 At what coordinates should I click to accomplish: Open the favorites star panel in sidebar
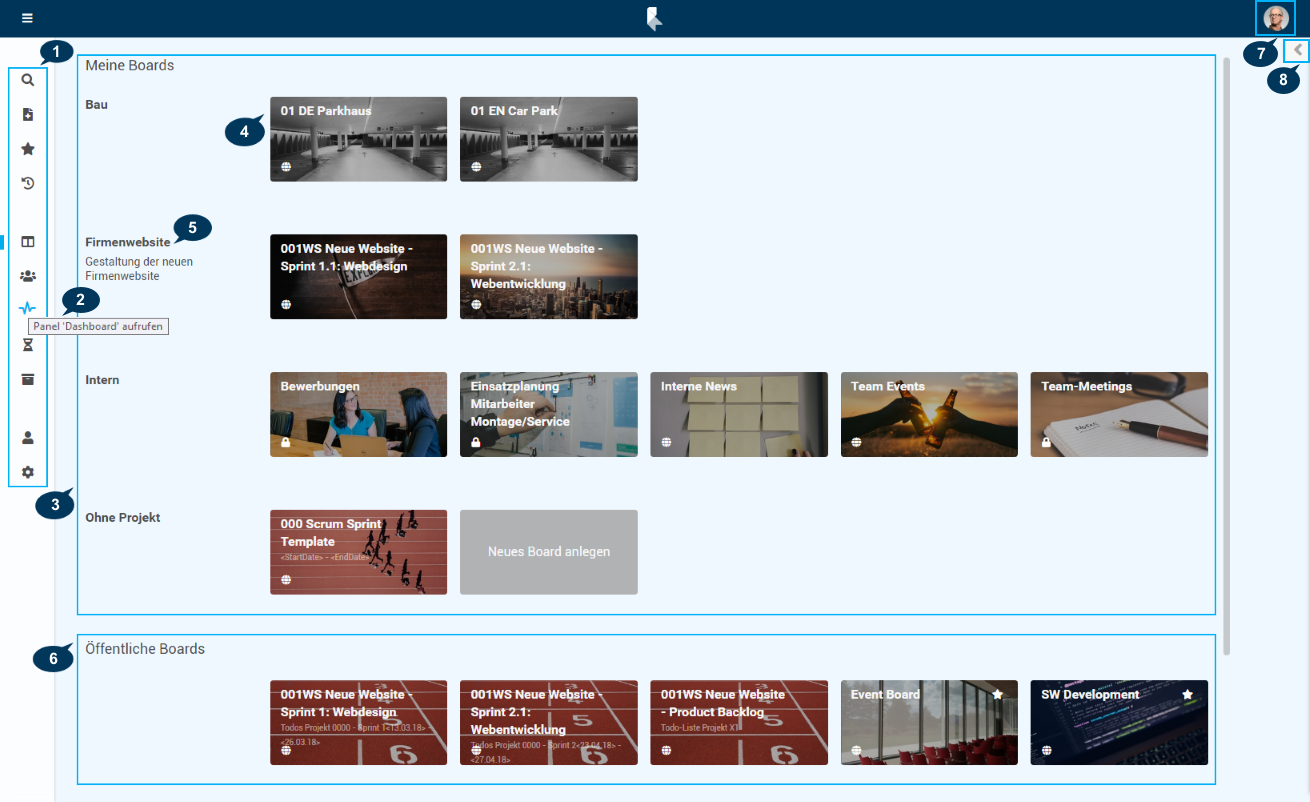click(x=28, y=149)
